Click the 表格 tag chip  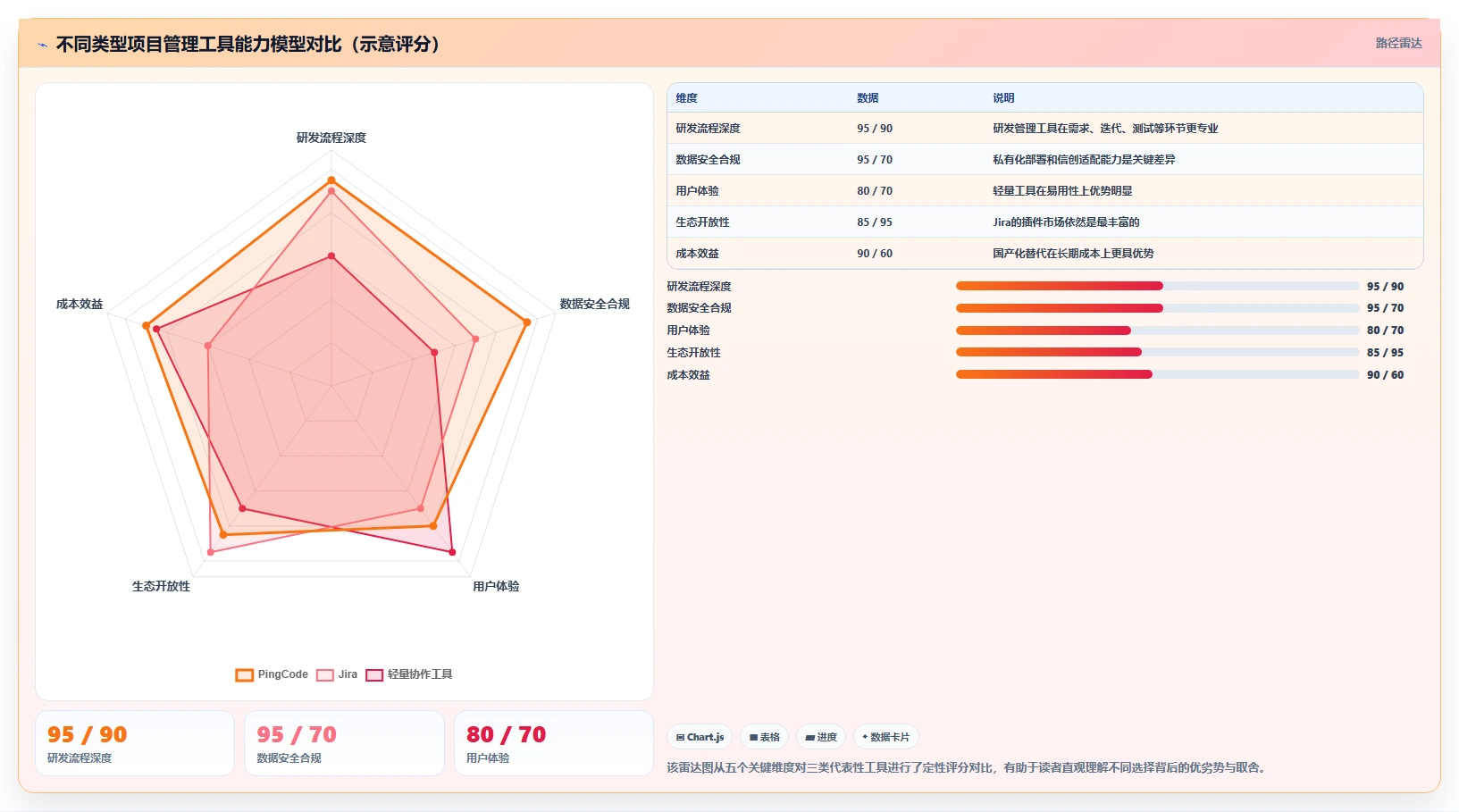coord(765,737)
